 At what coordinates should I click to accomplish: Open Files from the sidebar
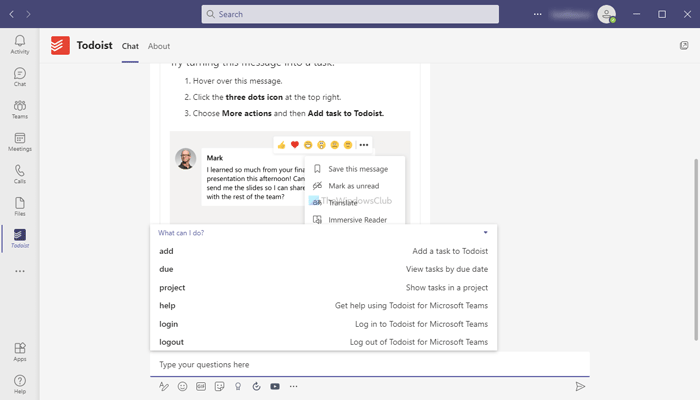(20, 207)
